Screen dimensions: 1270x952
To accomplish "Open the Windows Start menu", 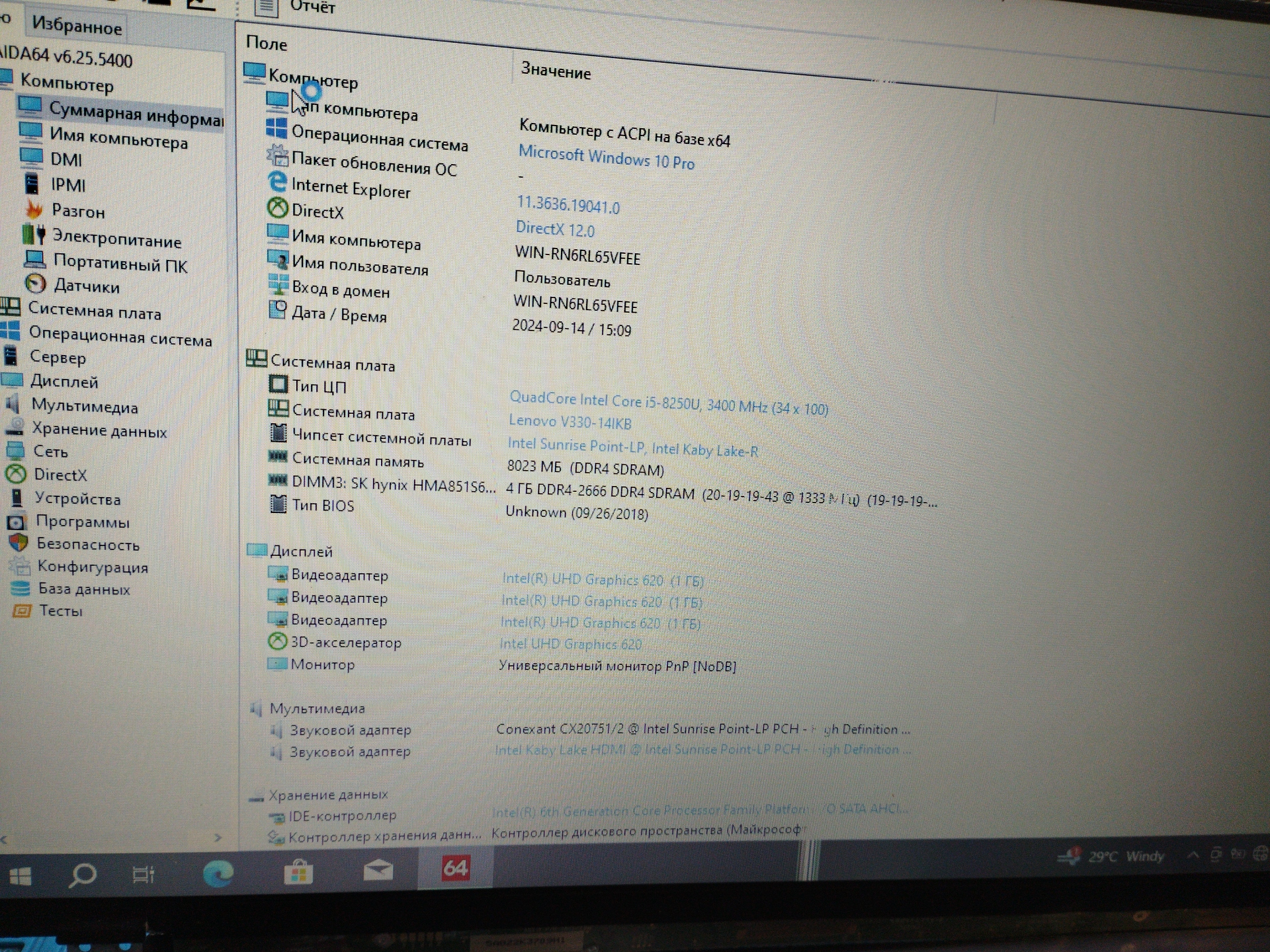I will [x=21, y=877].
